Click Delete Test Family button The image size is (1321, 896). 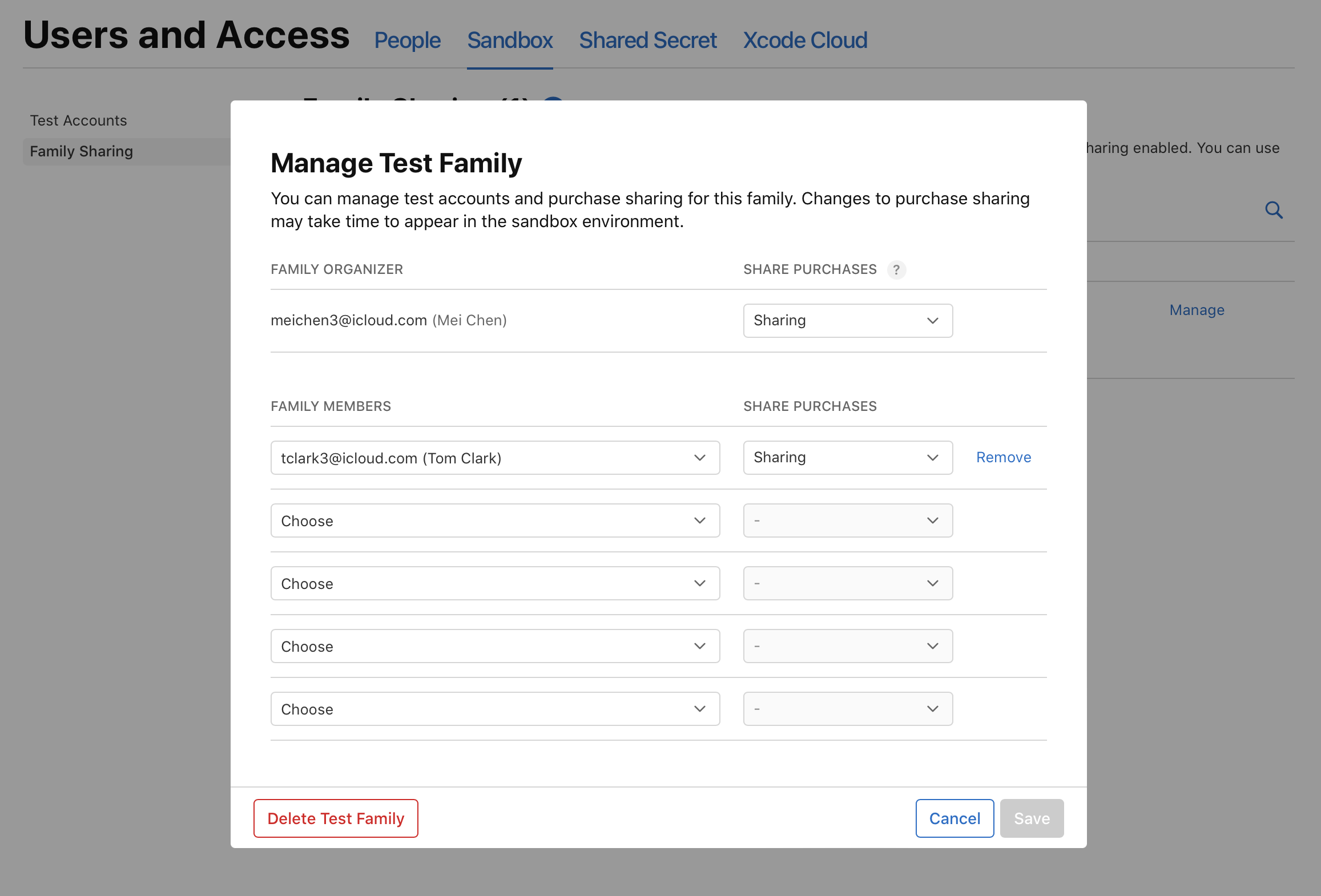(x=335, y=817)
